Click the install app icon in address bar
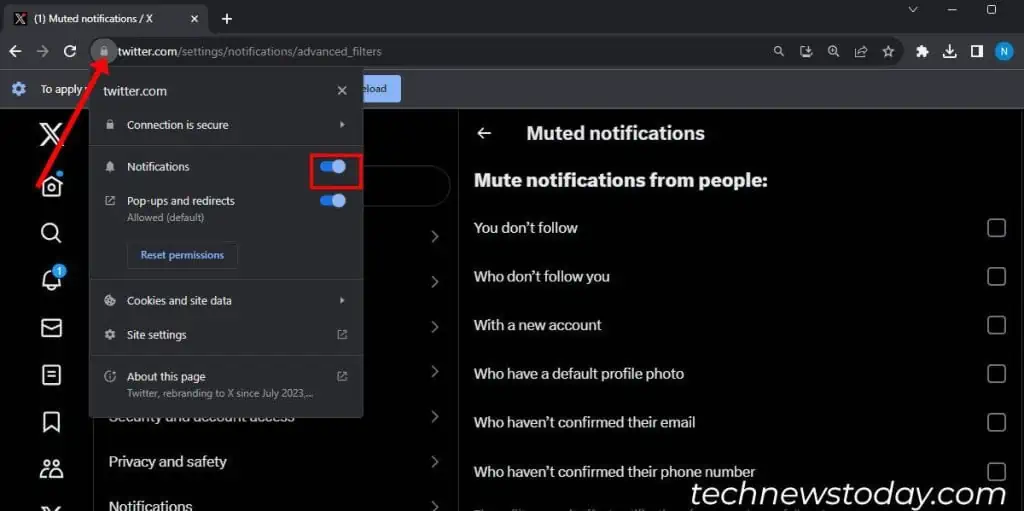Screen dimensions: 1024x511 [806, 52]
